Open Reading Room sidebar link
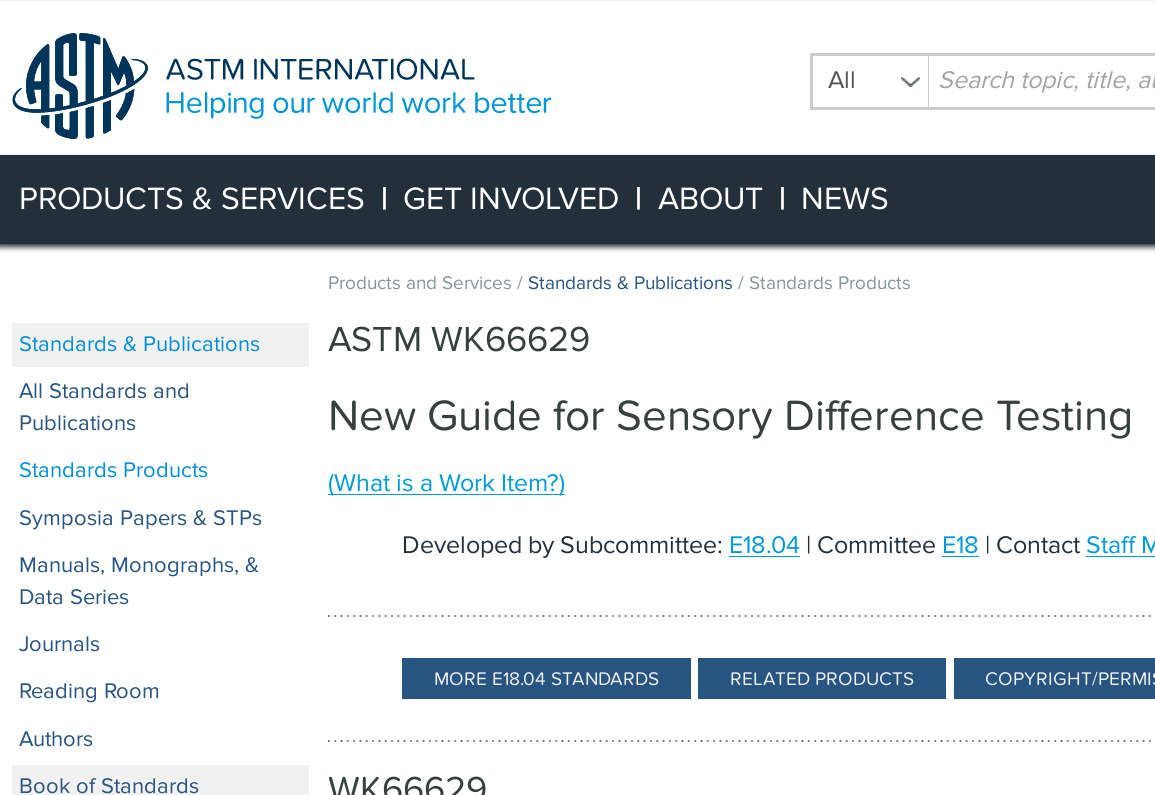This screenshot has height=795, width=1155. 89,691
